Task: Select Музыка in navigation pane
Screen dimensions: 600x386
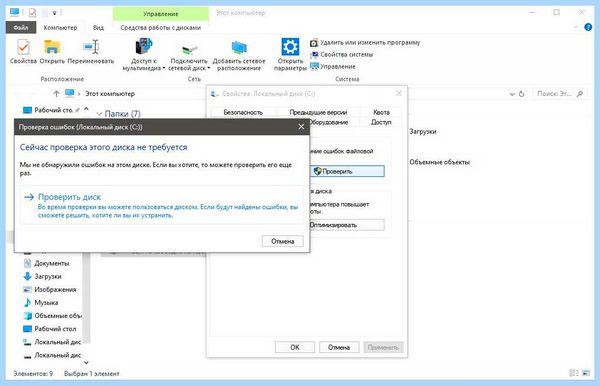Action: coord(41,303)
